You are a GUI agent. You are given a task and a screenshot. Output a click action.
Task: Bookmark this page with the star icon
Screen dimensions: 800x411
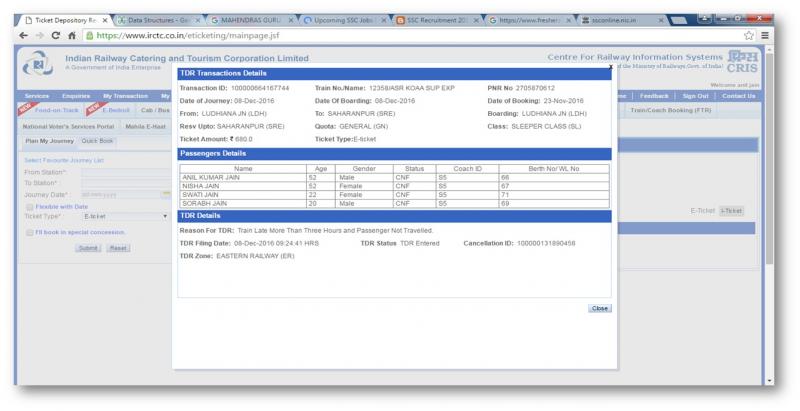748,35
